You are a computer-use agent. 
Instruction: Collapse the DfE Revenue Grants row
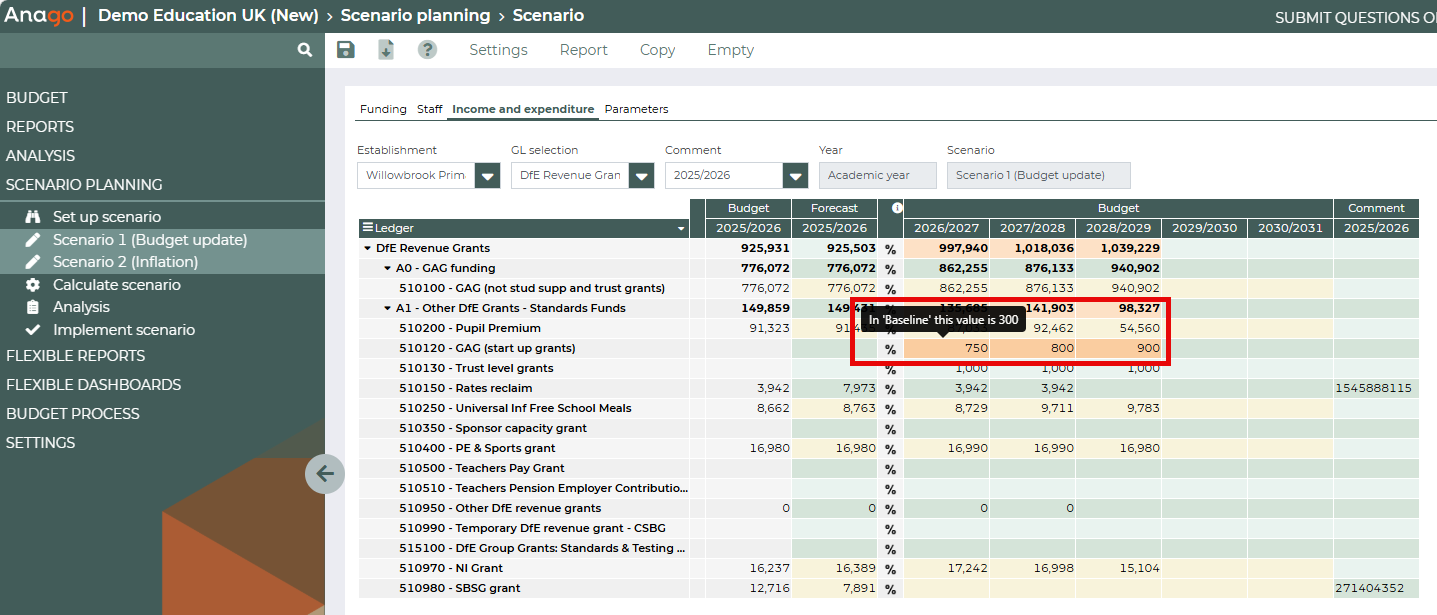(367, 248)
